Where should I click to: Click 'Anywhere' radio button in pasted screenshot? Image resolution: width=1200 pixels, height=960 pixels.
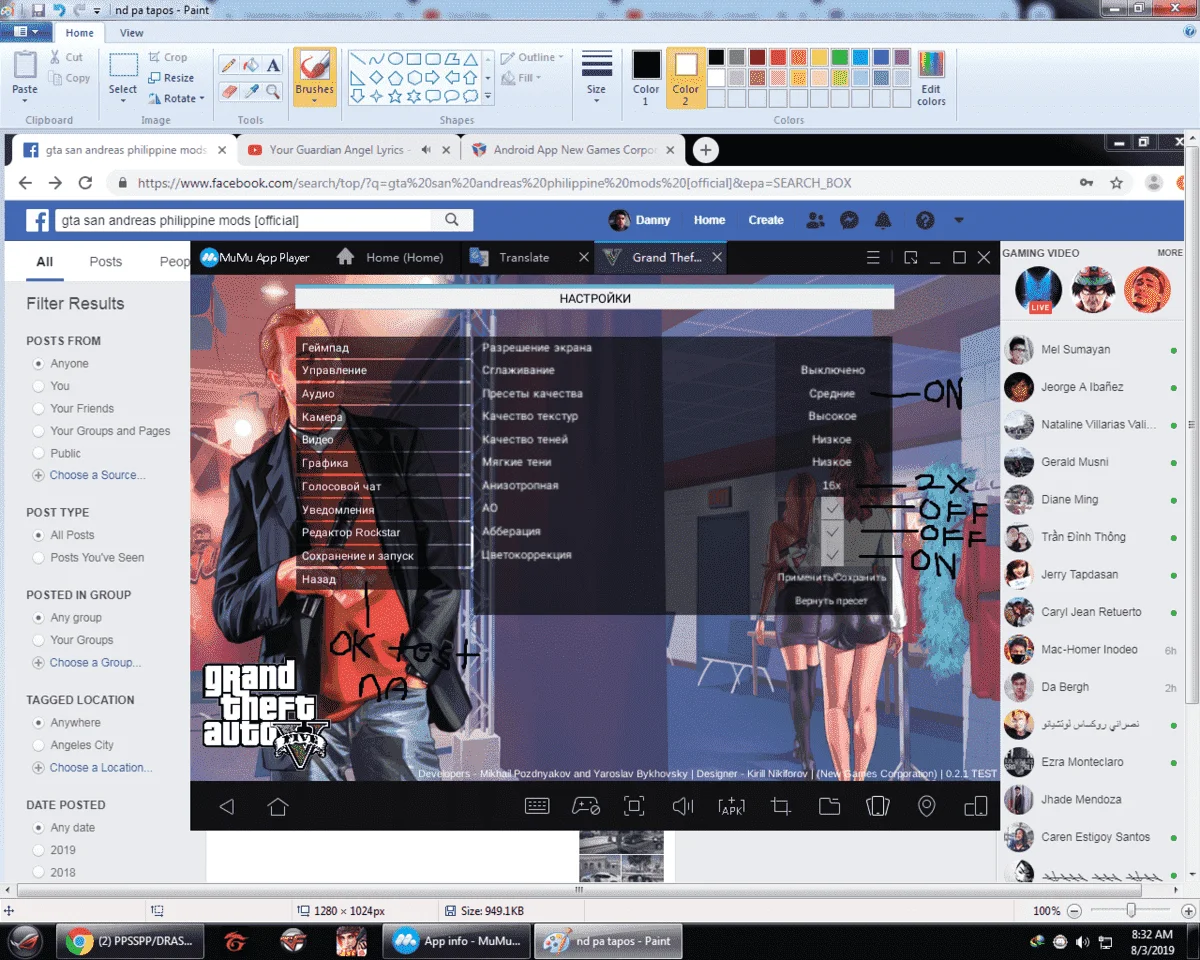click(39, 723)
